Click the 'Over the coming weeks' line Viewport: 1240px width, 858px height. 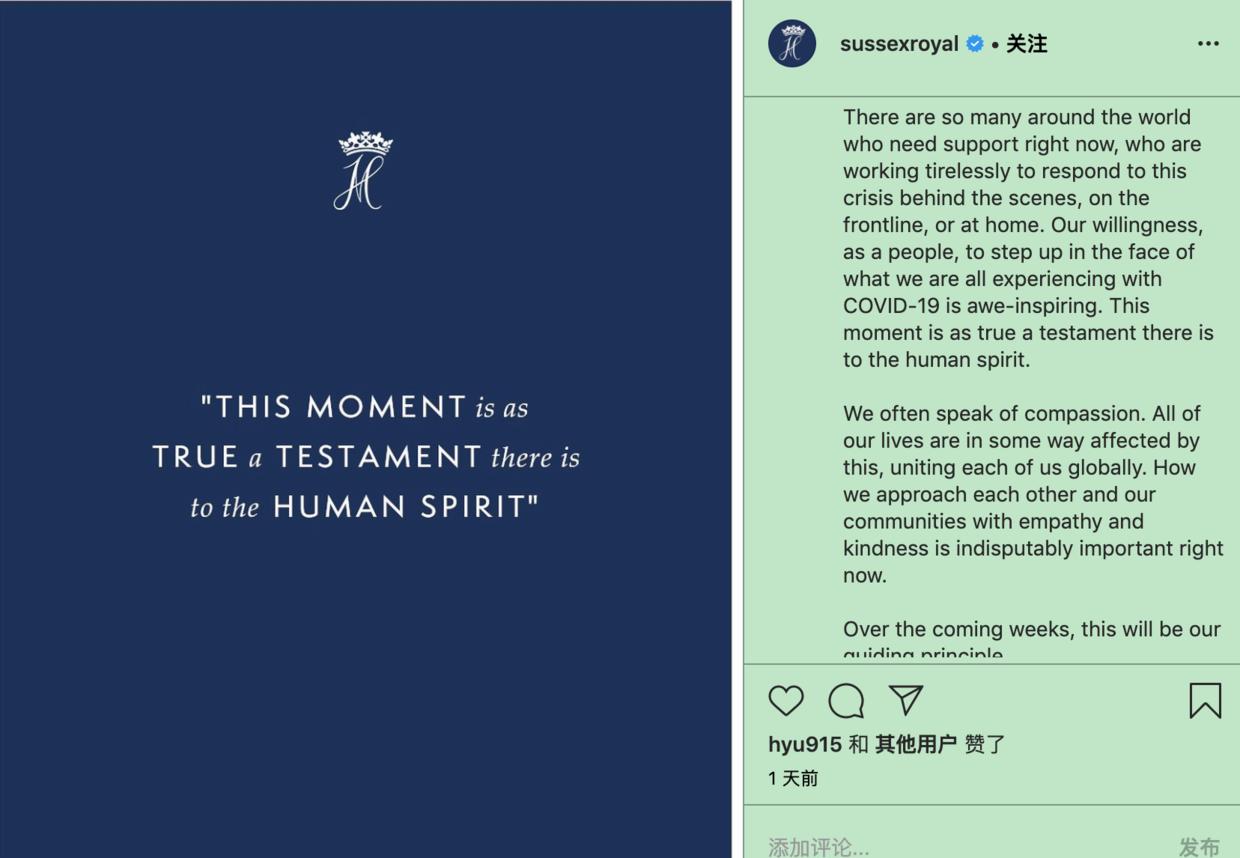1031,629
